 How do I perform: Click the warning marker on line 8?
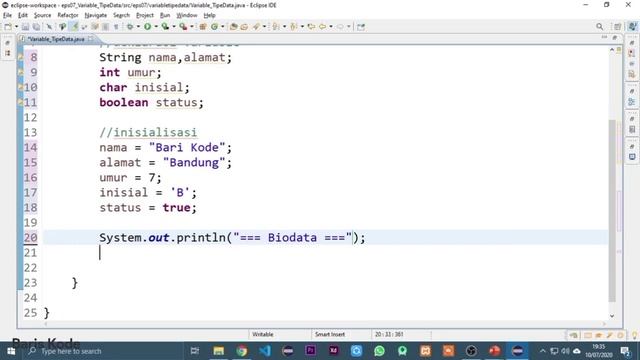[x=20, y=57]
